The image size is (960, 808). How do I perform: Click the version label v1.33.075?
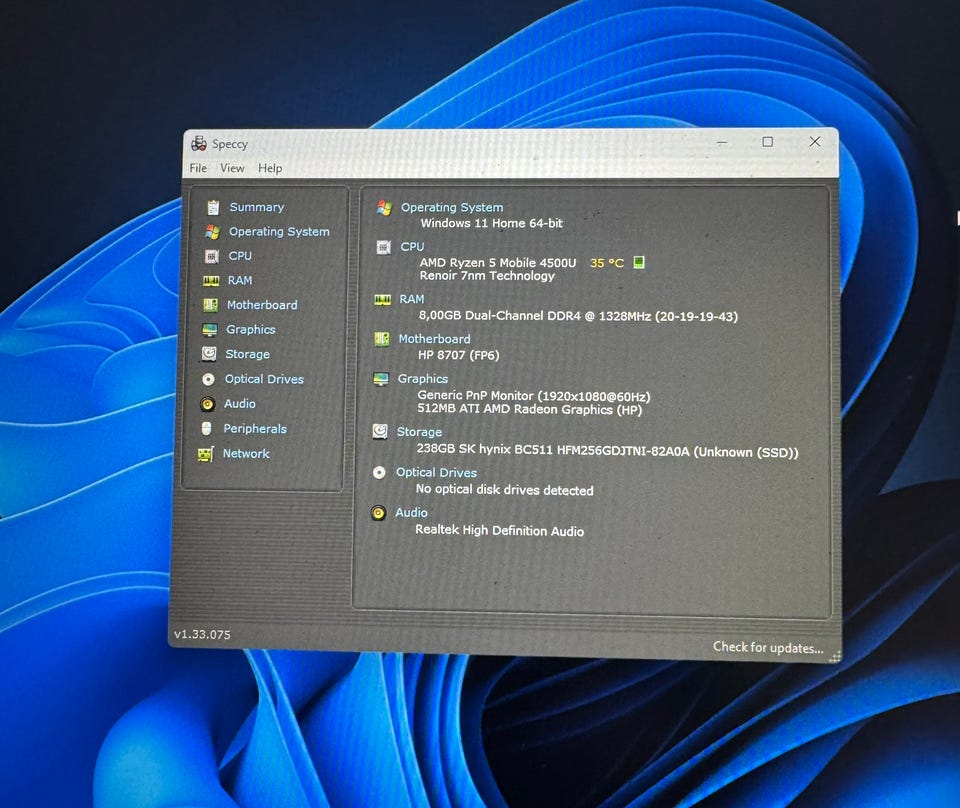pos(203,635)
